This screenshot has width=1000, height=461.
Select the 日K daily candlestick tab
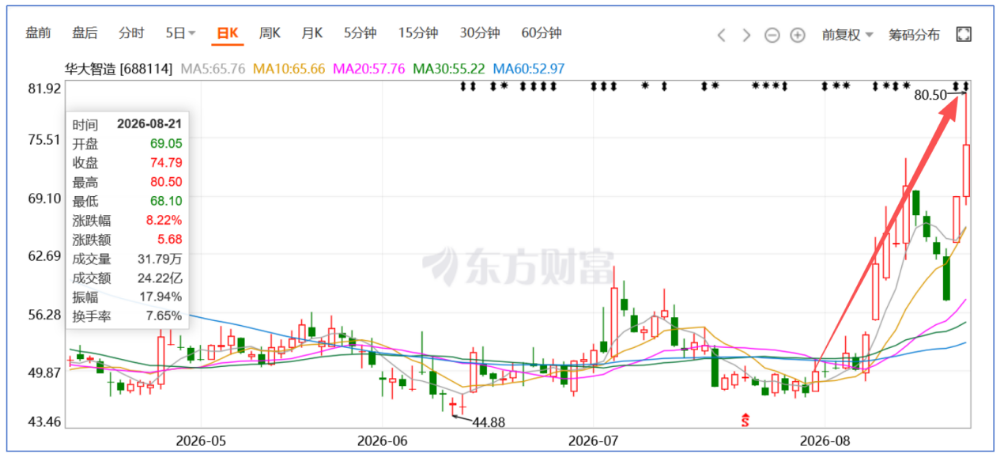pos(228,34)
